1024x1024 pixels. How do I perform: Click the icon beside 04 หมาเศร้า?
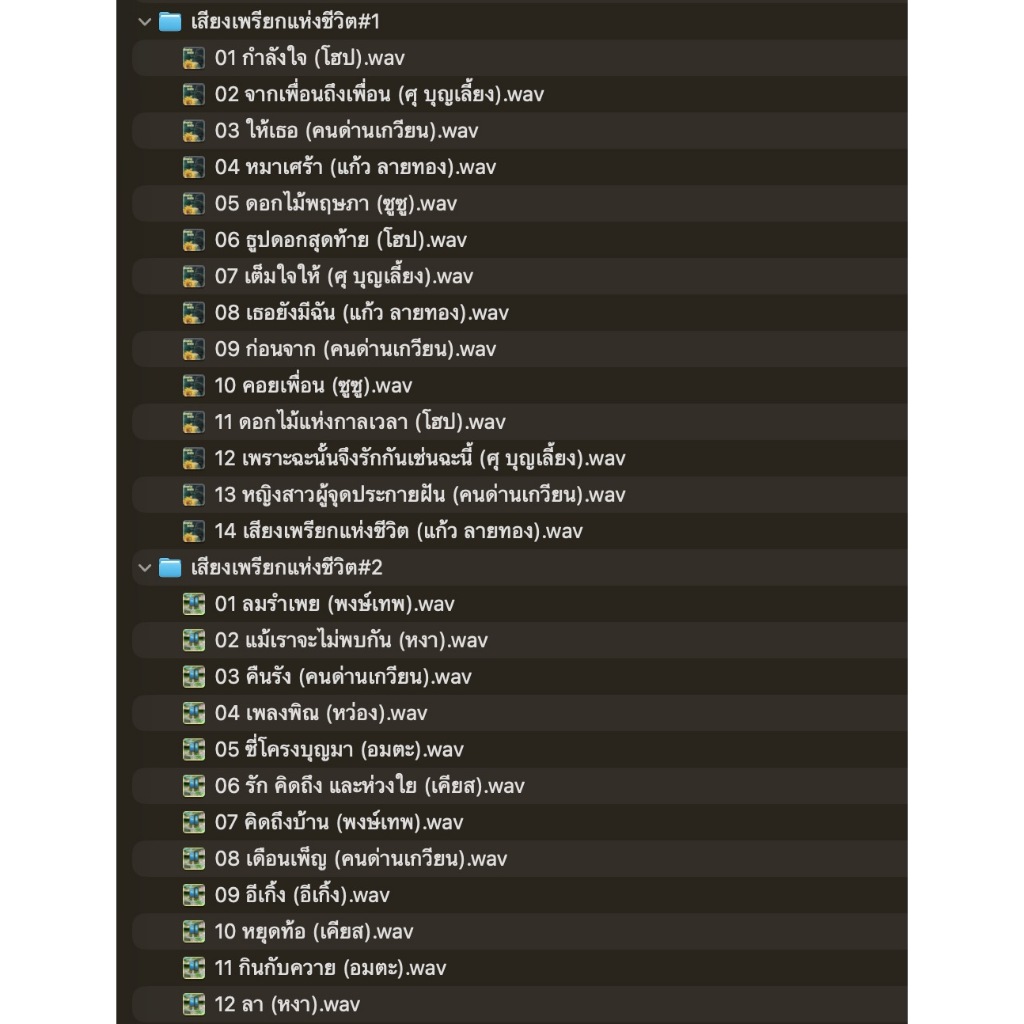[x=193, y=167]
